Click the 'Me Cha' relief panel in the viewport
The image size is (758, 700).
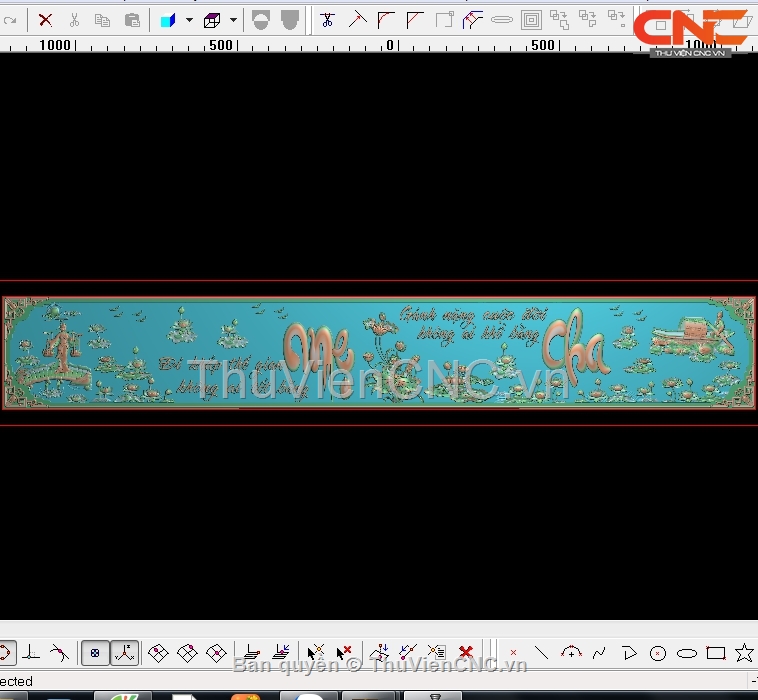click(379, 353)
